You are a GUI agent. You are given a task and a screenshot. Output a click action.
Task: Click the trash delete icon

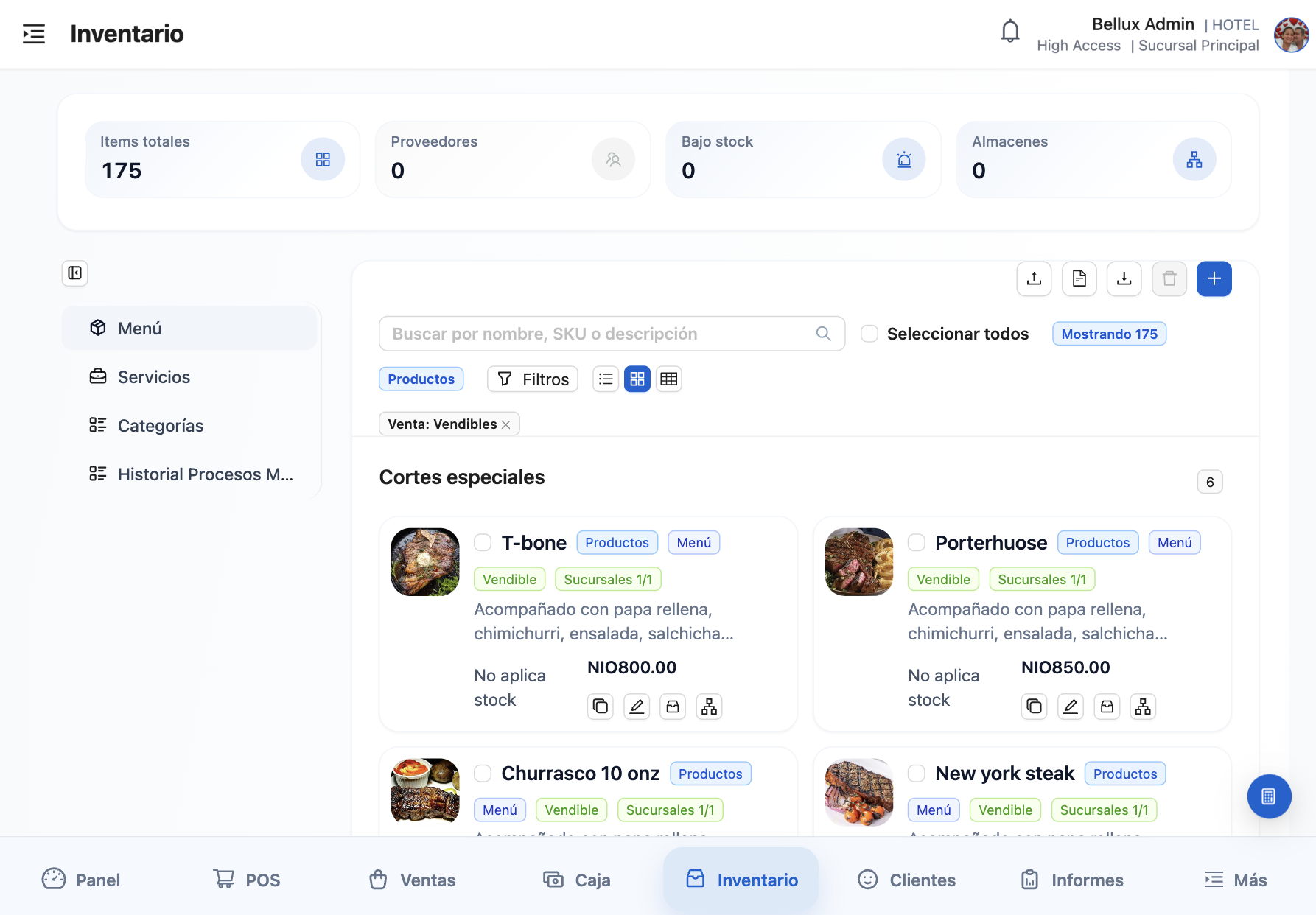1169,278
